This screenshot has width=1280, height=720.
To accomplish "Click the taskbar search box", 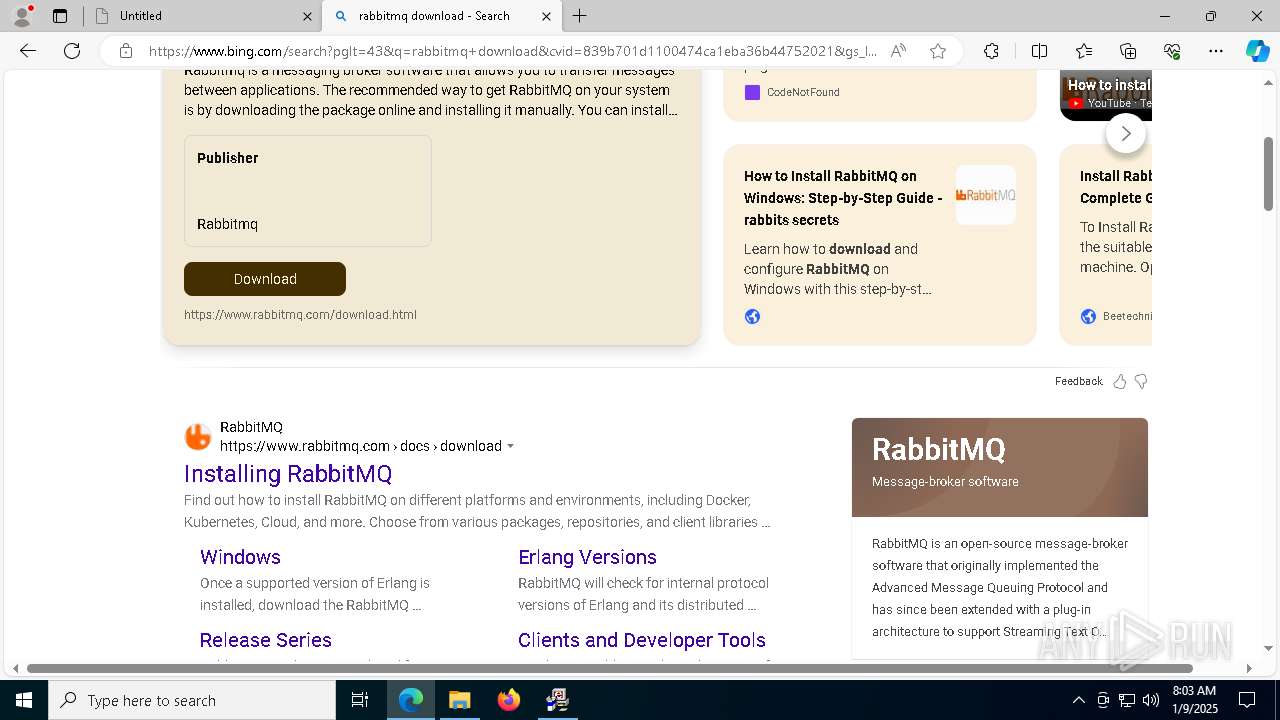I will click(x=192, y=700).
